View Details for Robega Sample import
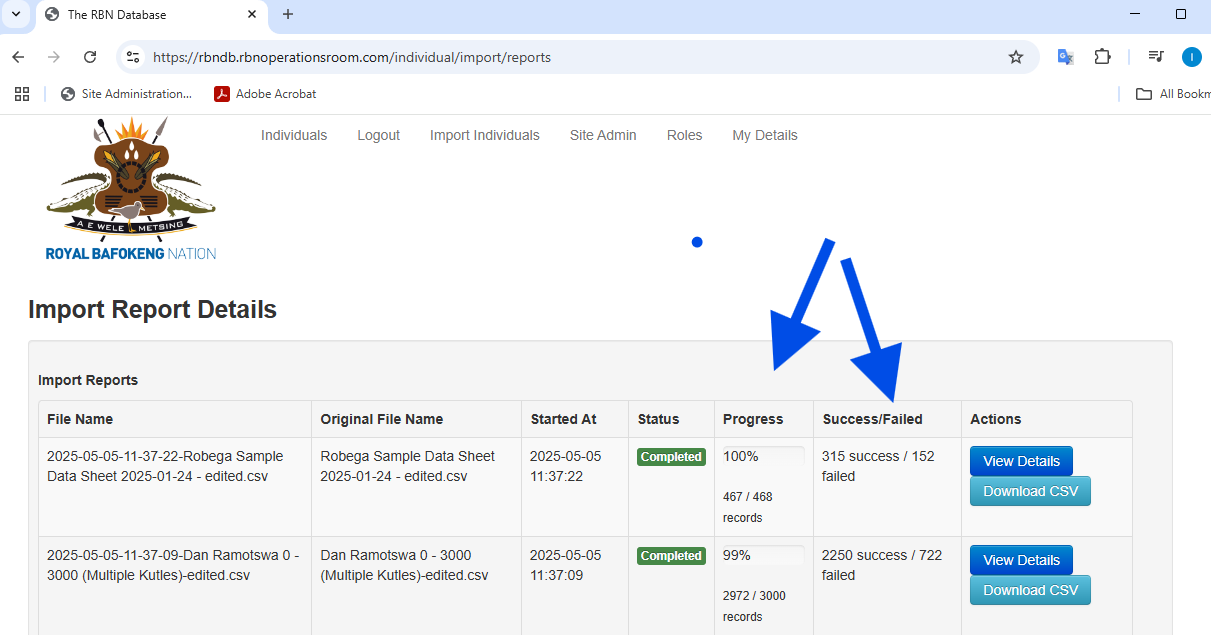Image resolution: width=1211 pixels, height=635 pixels. (x=1021, y=461)
